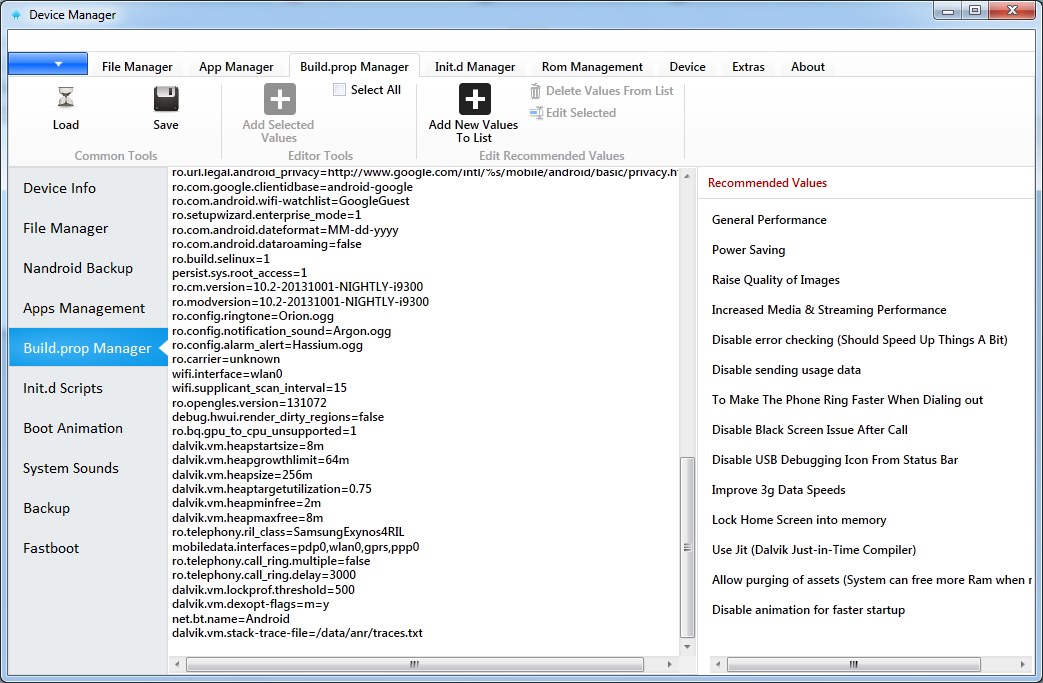Open the App Manager ribbon tab

pos(236,67)
